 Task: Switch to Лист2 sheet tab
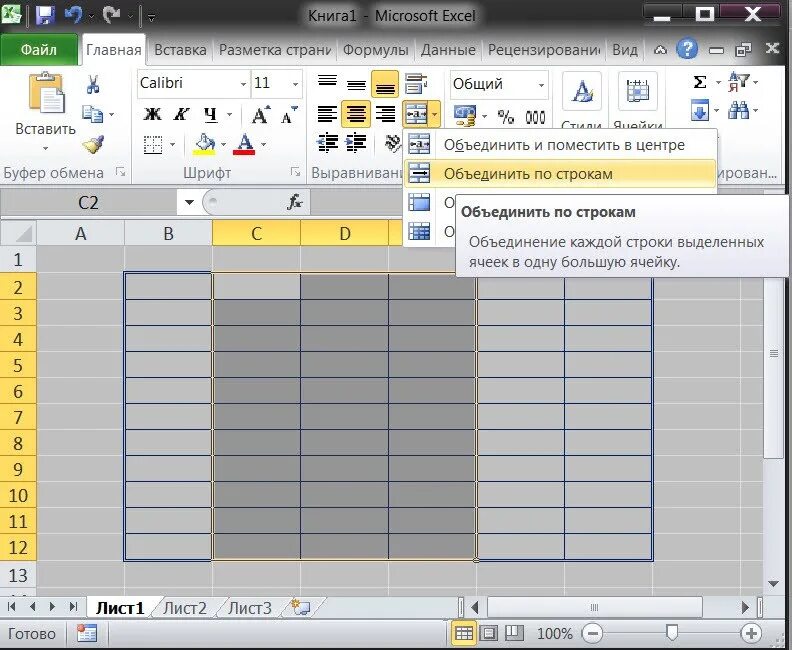click(185, 608)
